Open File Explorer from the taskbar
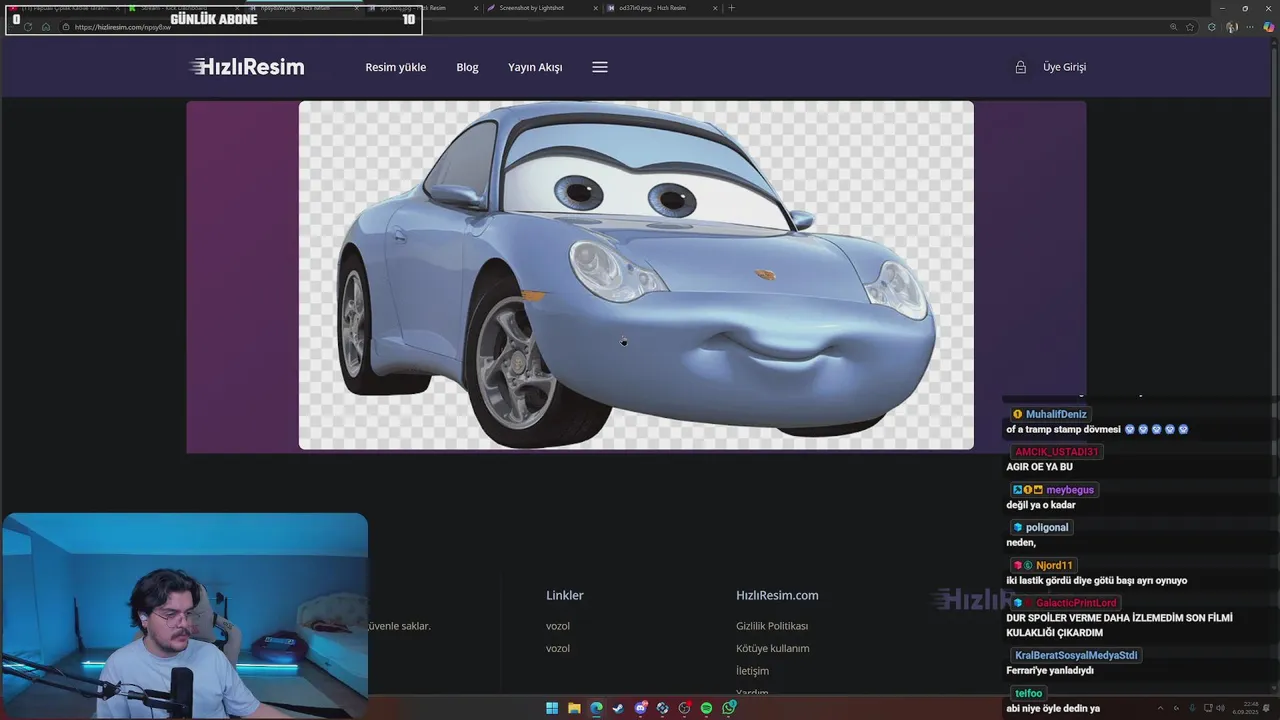This screenshot has height=720, width=1280. (x=574, y=708)
